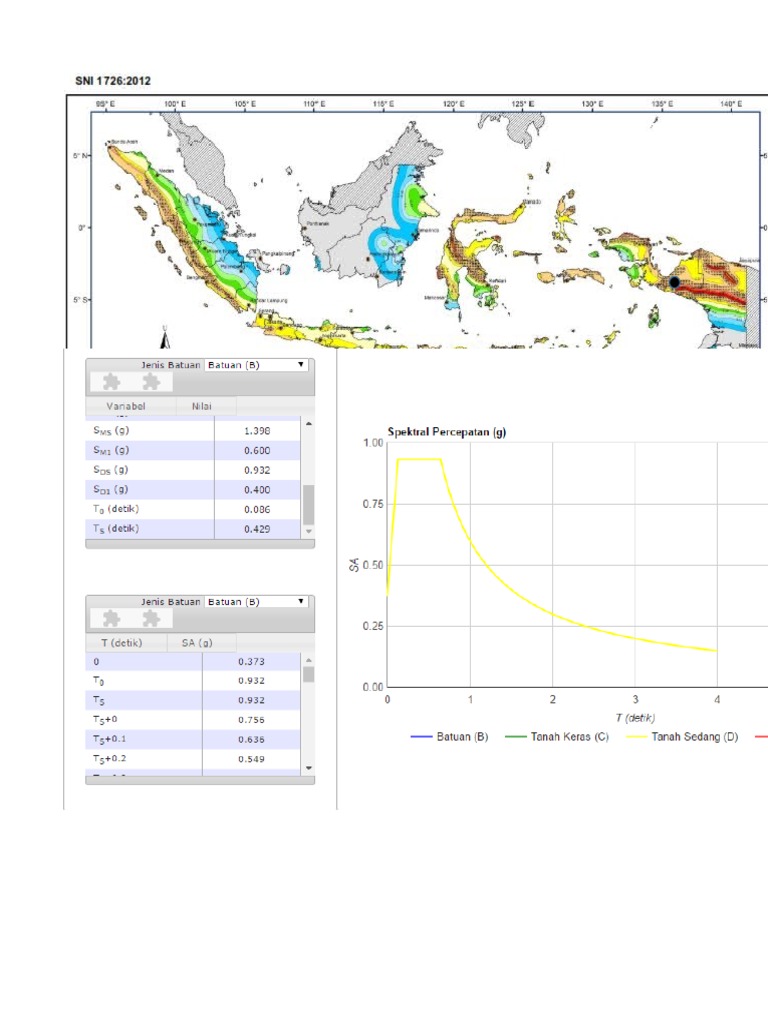Click the first puzzle icon above the T (detik) table
This screenshot has height=1024, width=768.
pyautogui.click(x=112, y=619)
